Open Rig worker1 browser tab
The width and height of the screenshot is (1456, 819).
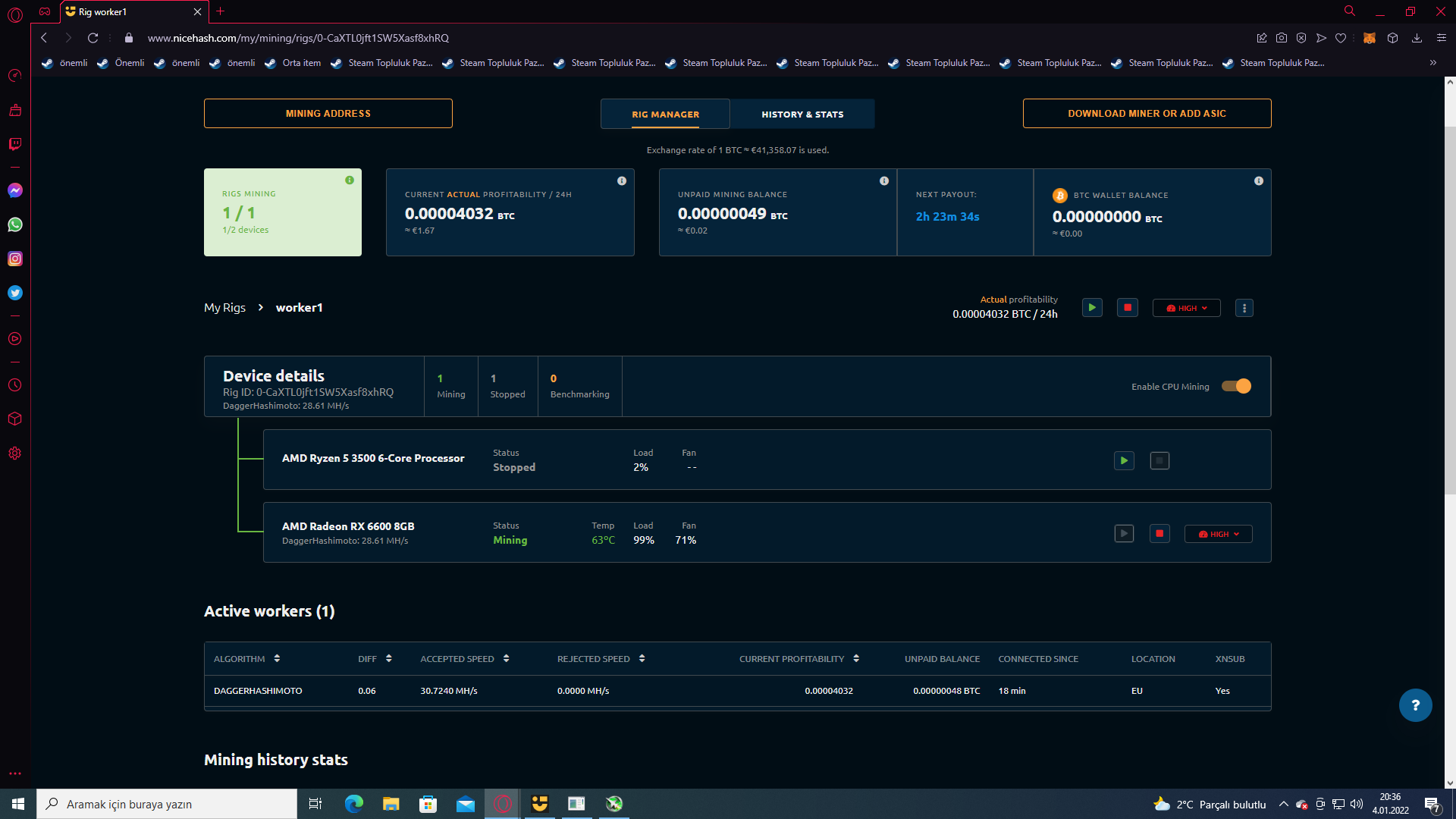pyautogui.click(x=133, y=12)
